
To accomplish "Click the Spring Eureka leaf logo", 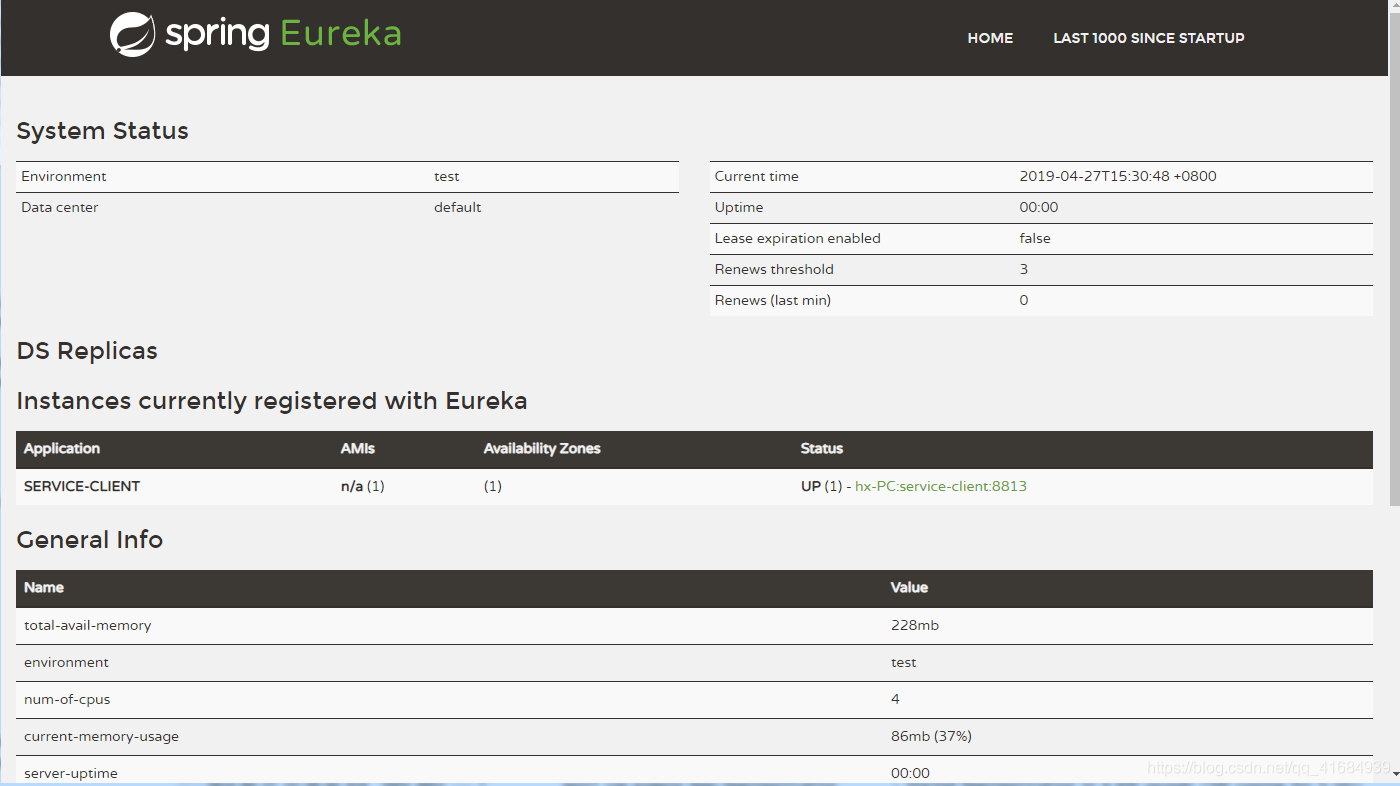I will [x=132, y=34].
